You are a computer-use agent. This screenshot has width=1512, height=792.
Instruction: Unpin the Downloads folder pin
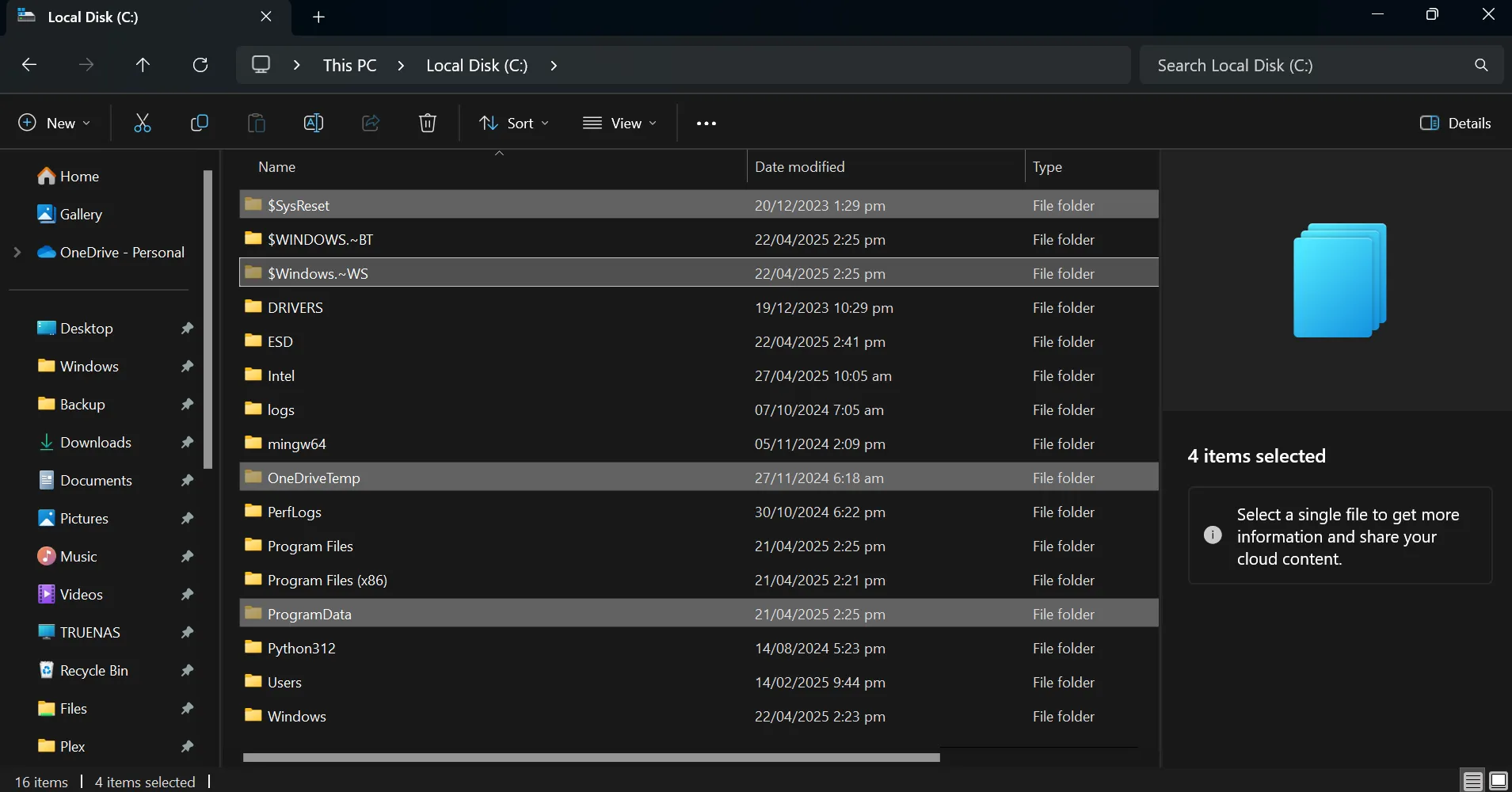(187, 442)
